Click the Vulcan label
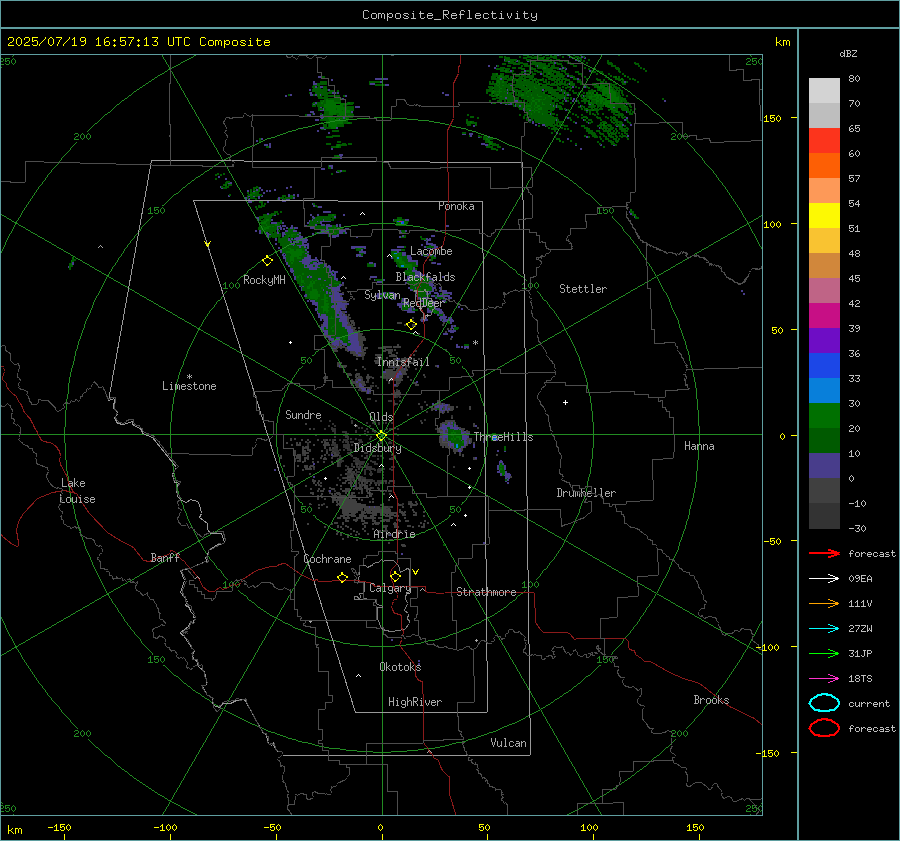Viewport: 900px width, 841px height. pos(508,743)
